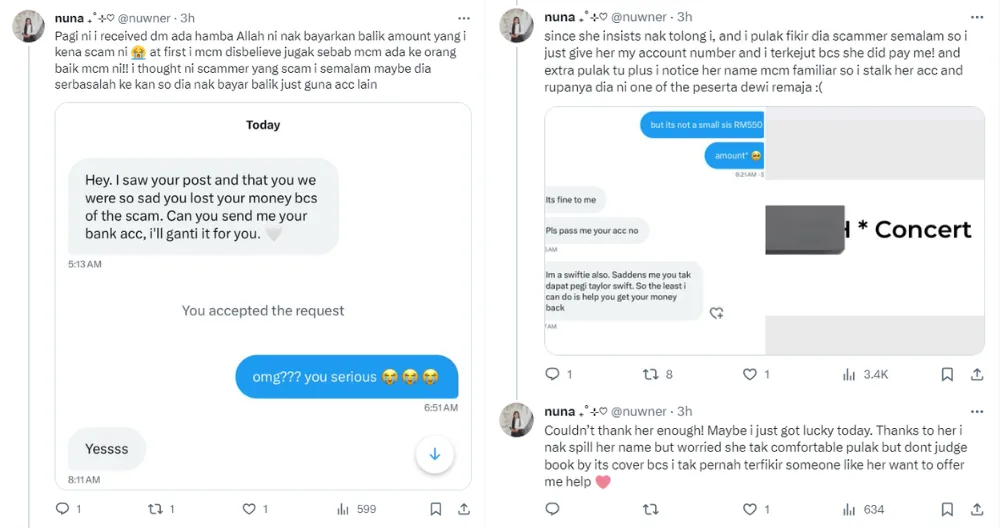Open more options of bottom right tweet
The height and width of the screenshot is (530, 1000).
(x=976, y=411)
